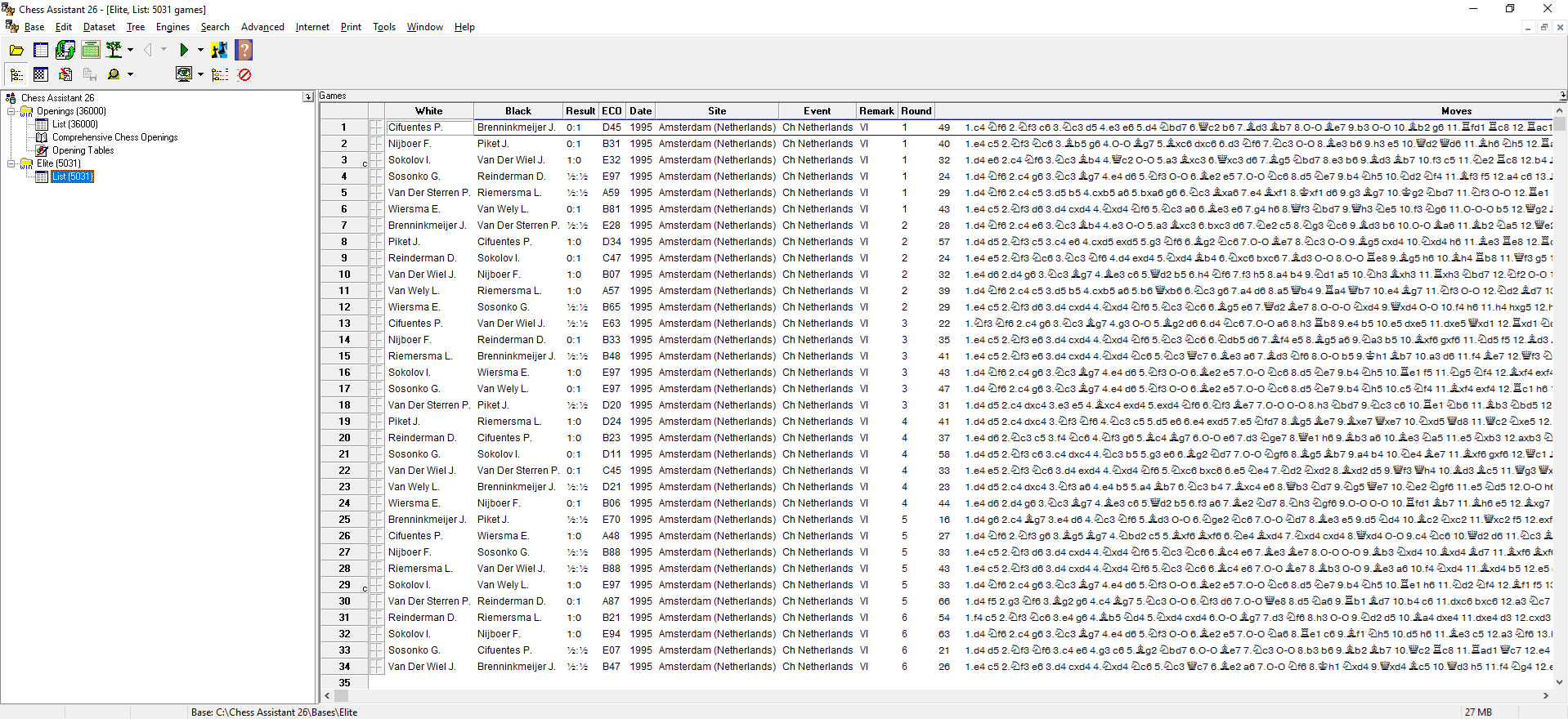Click the magnifier search icon
The height and width of the screenshot is (719, 1568).
tap(114, 74)
